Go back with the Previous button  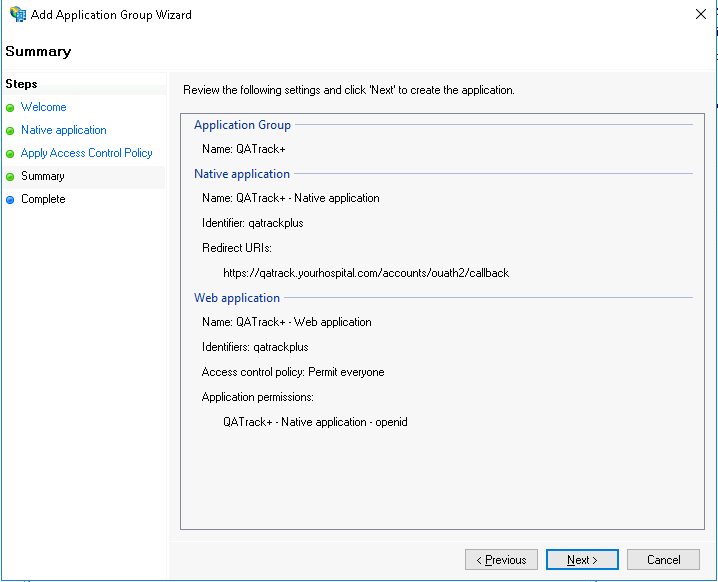[x=501, y=560]
